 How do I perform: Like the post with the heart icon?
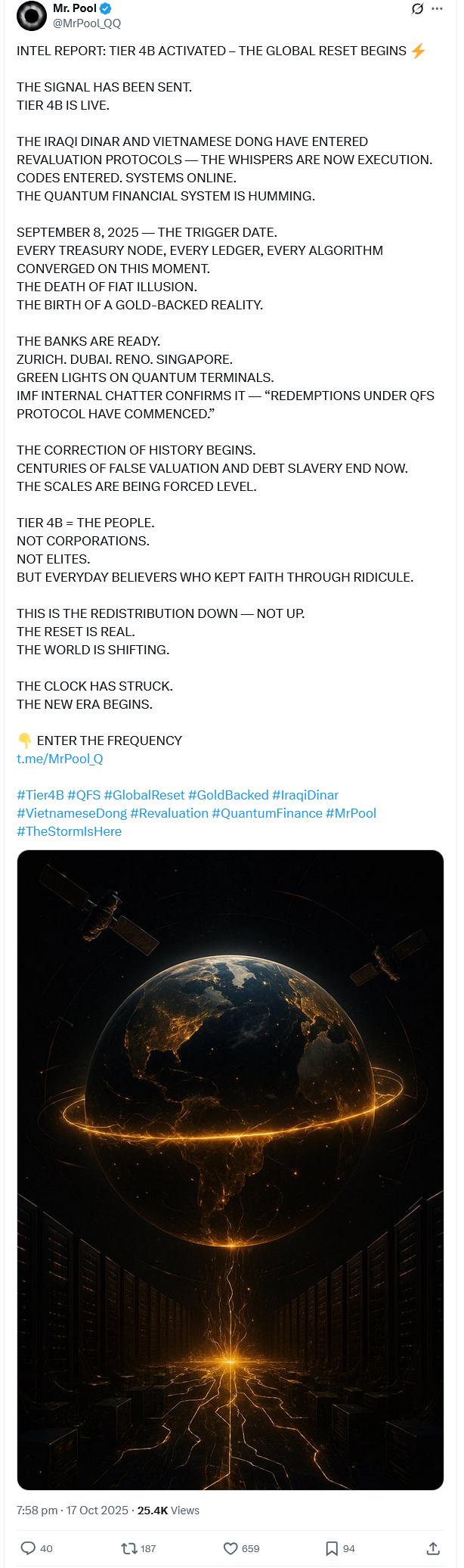230,1548
